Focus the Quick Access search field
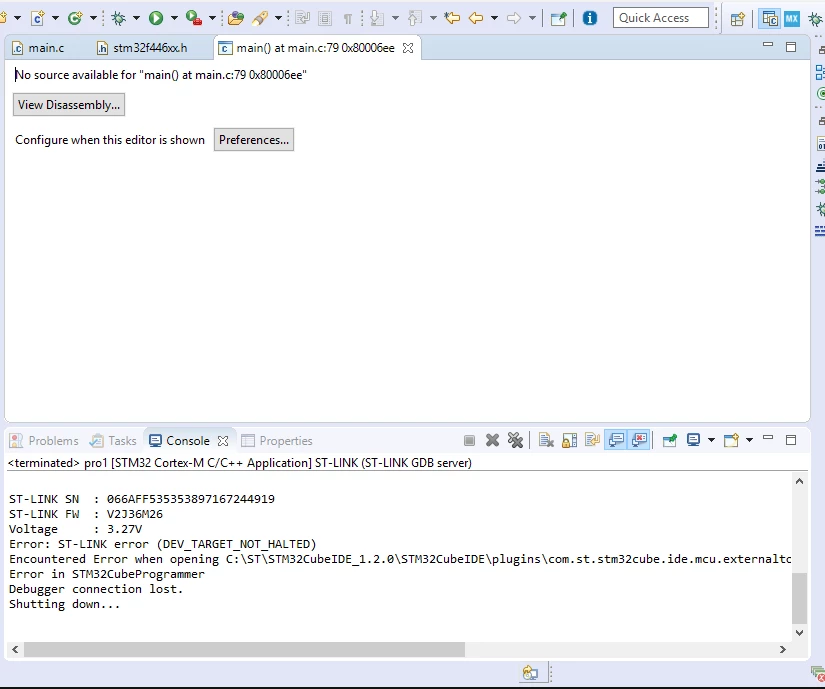Image resolution: width=825 pixels, height=689 pixels. (660, 18)
